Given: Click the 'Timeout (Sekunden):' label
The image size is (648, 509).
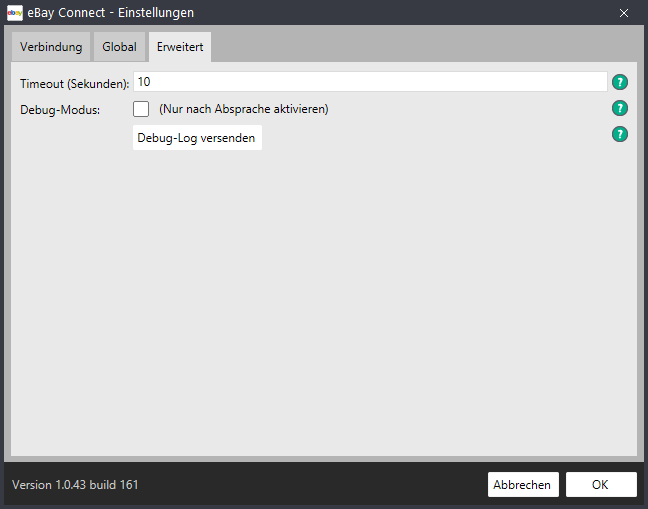Looking at the screenshot, I should pyautogui.click(x=74, y=84).
